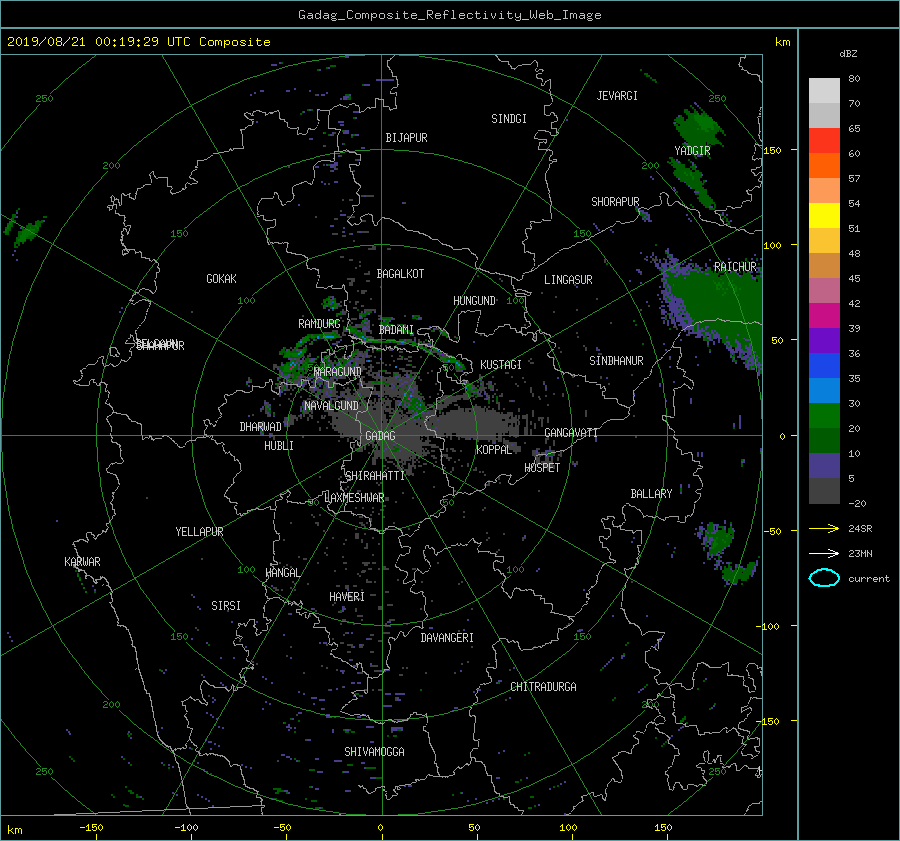Click the DAVANGERI city label
900x841 pixels.
pos(447,638)
